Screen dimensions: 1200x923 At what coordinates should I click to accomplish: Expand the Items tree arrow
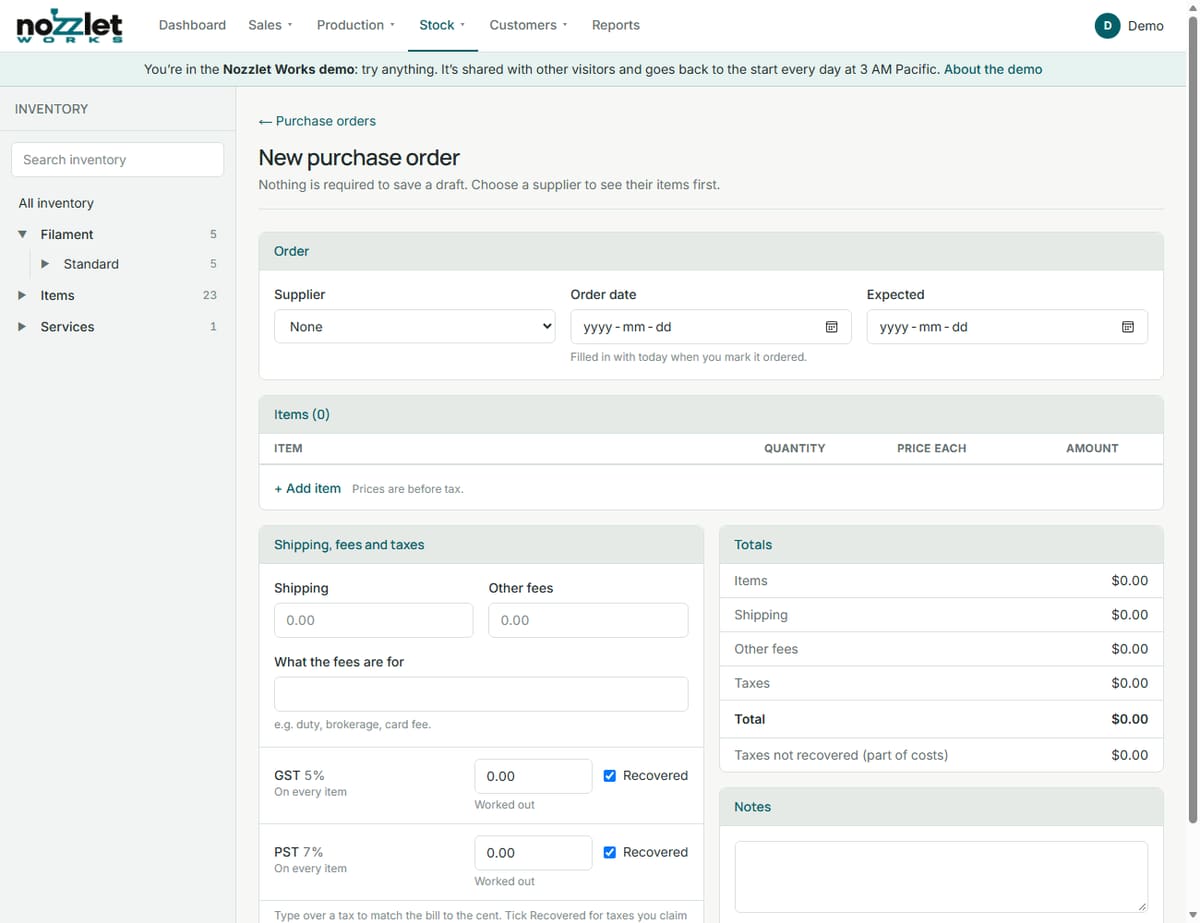(22, 295)
